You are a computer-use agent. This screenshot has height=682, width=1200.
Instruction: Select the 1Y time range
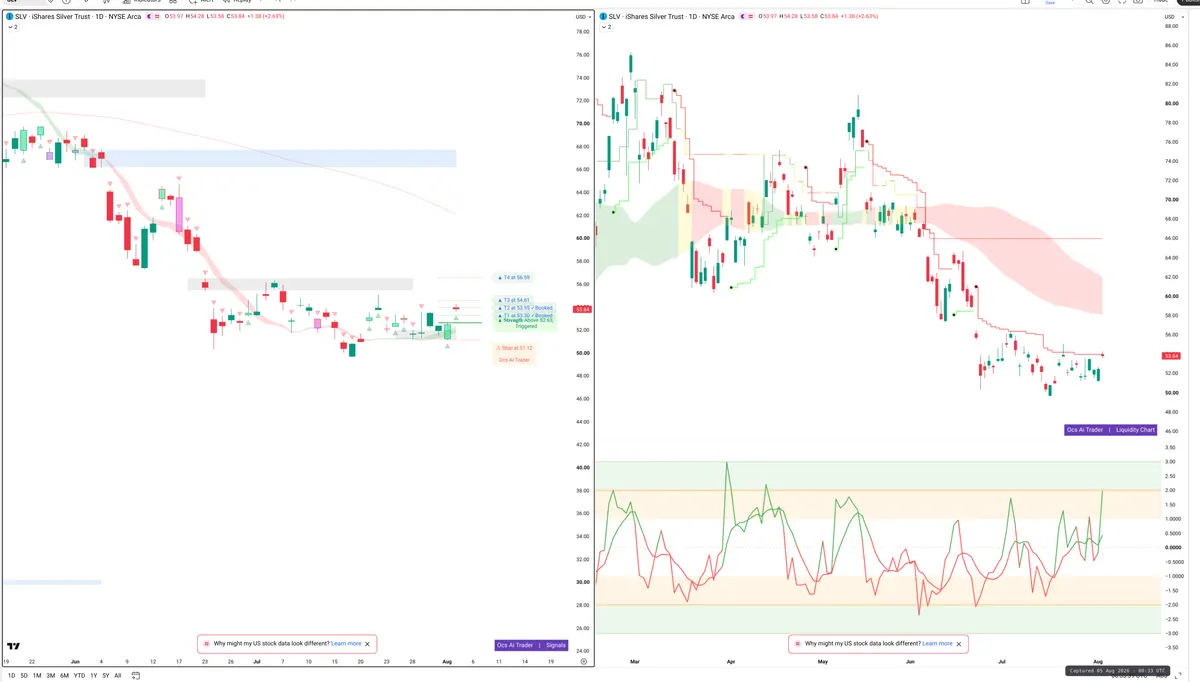pos(94,675)
